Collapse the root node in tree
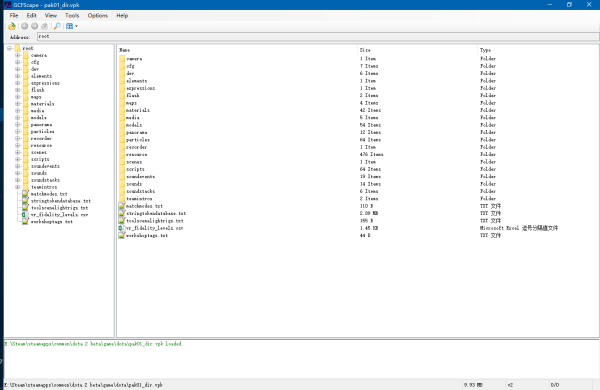Viewport: 600px width, 390px height. [x=9, y=48]
